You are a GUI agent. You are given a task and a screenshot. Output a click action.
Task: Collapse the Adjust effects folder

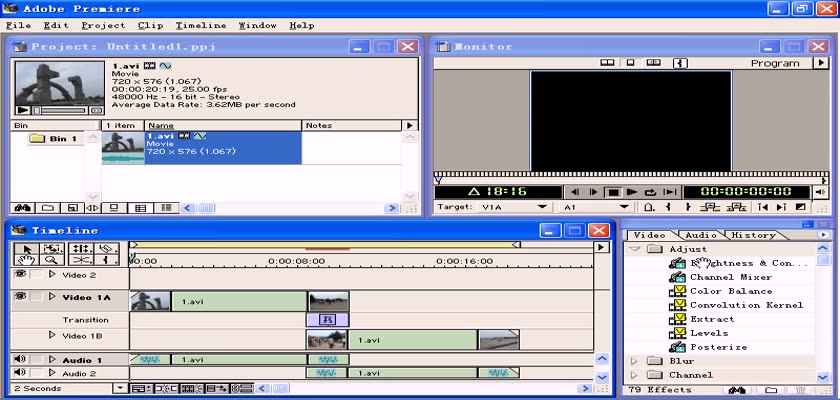[635, 249]
